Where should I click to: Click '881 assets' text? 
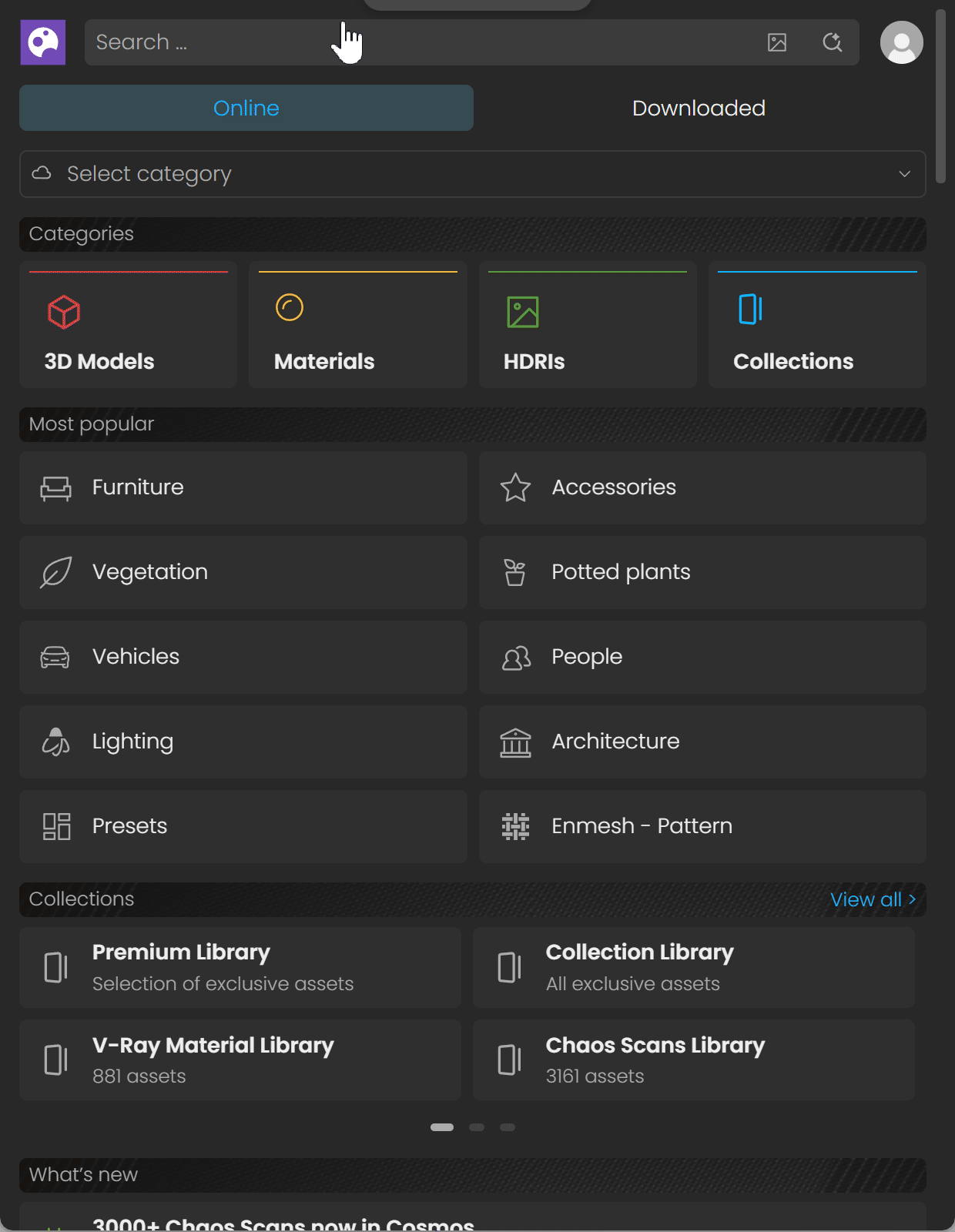(139, 1076)
